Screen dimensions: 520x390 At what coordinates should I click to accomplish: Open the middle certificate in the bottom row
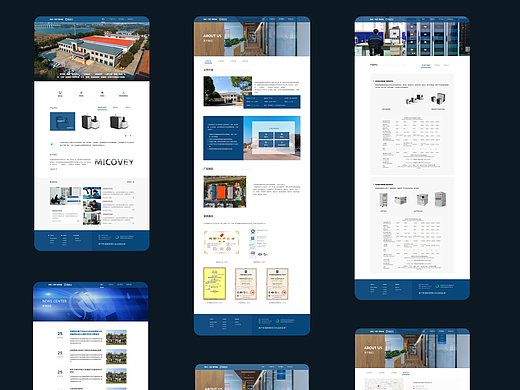click(246, 284)
